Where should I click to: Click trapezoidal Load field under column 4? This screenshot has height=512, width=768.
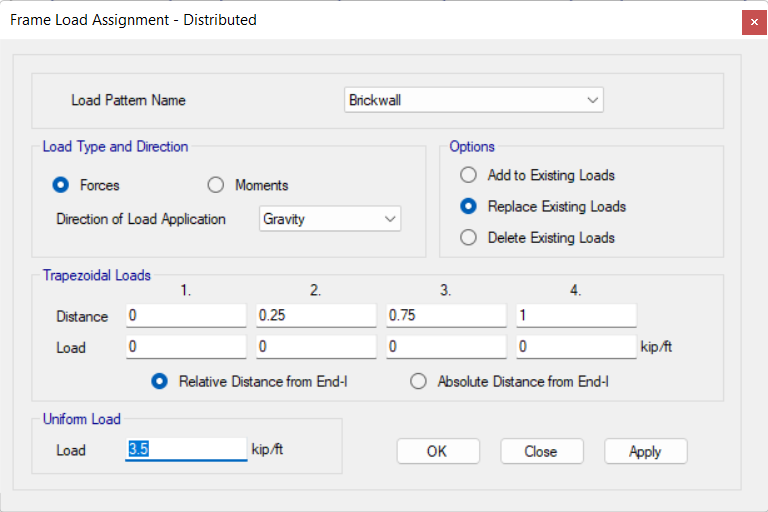click(576, 347)
